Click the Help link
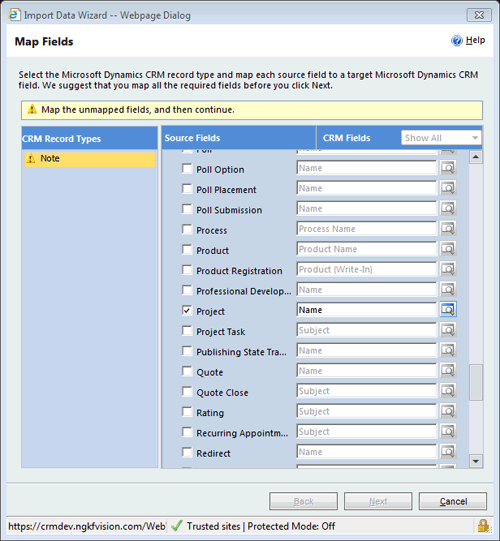The image size is (500, 541). 475,40
